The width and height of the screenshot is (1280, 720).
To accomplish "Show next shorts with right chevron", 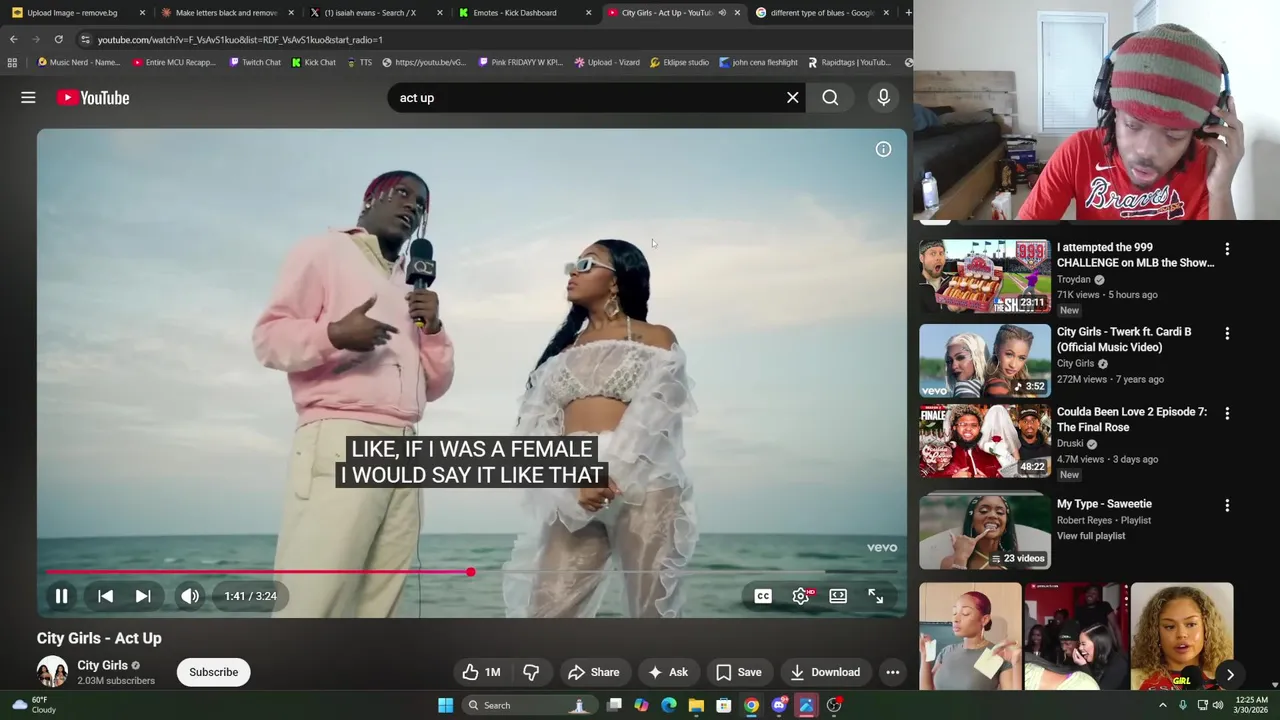I will click(x=1230, y=675).
